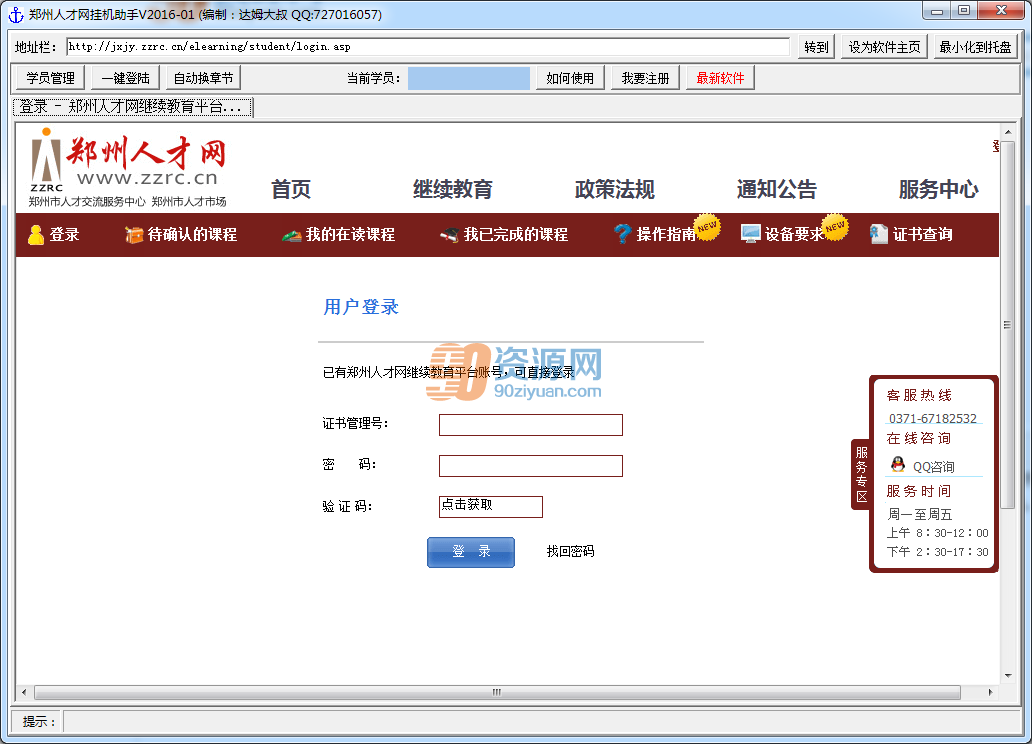Open 继续教育 continuing education menu
Screen dimensions: 1032x744
[x=453, y=189]
